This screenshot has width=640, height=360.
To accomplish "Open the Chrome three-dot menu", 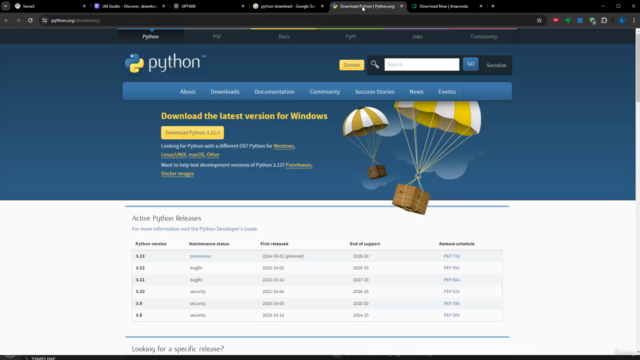I will [634, 20].
